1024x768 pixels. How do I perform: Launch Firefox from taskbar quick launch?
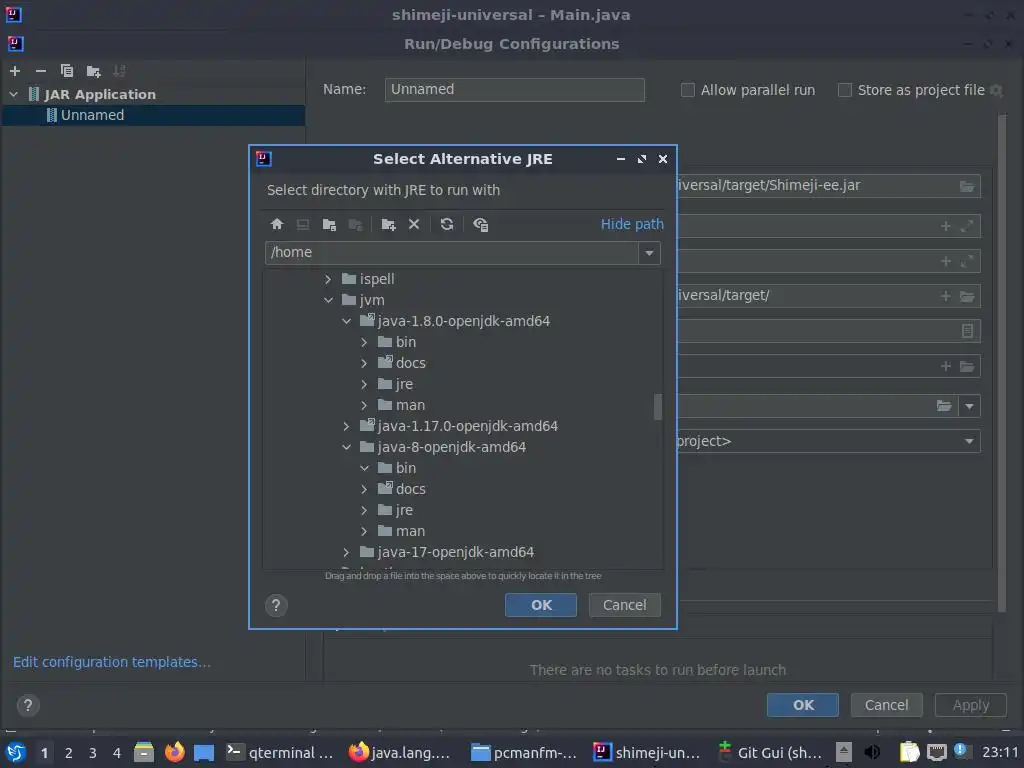pos(174,752)
